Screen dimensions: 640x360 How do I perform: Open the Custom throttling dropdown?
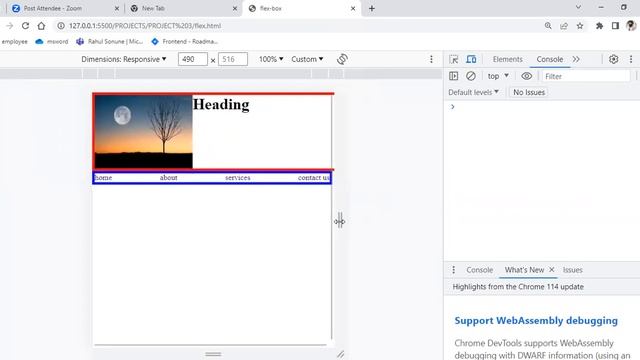(x=307, y=59)
